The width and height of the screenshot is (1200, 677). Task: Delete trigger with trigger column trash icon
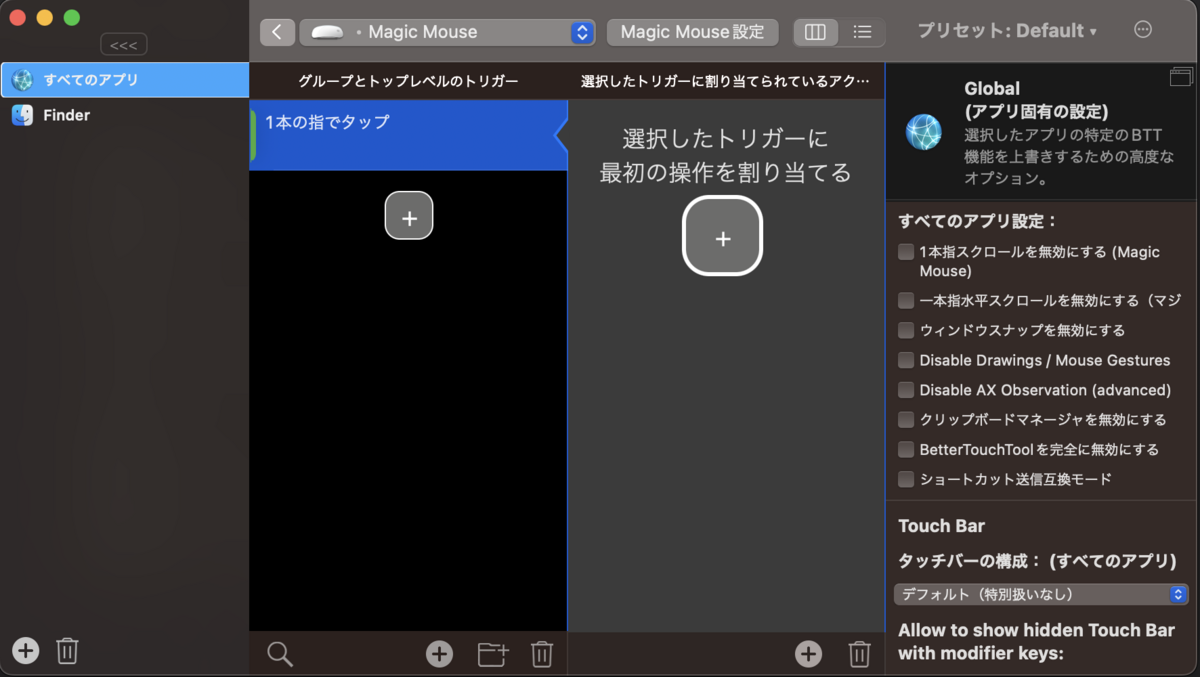click(541, 654)
